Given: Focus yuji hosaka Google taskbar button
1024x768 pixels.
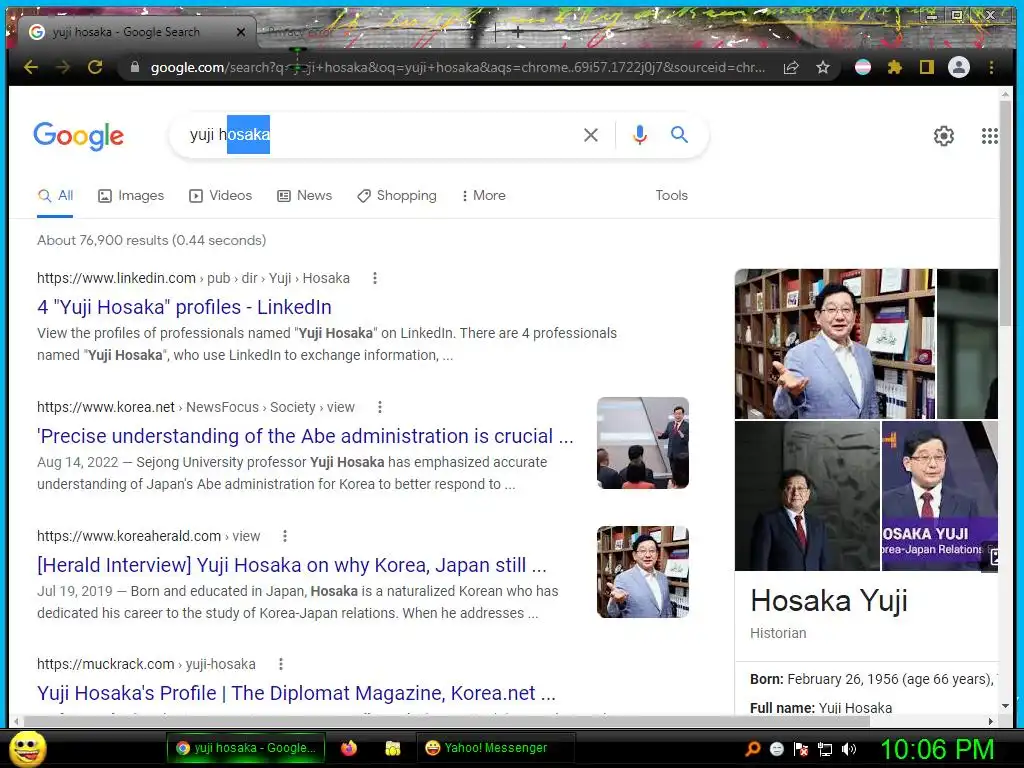Looking at the screenshot, I should pos(247,748).
